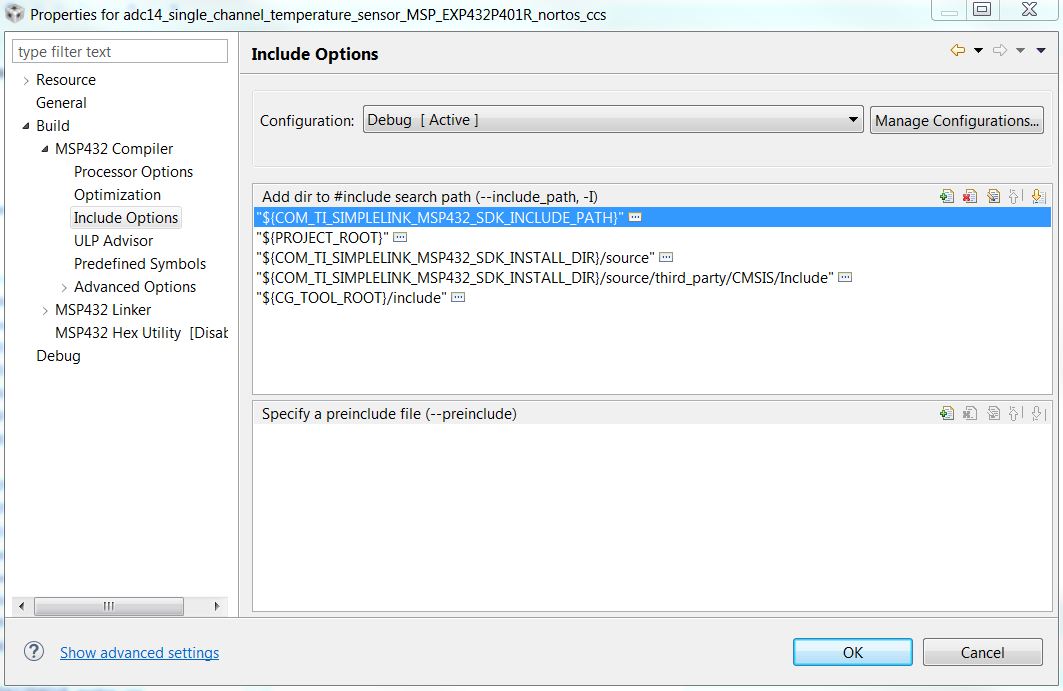Click the OK button
This screenshot has height=691, width=1063.
point(853,652)
